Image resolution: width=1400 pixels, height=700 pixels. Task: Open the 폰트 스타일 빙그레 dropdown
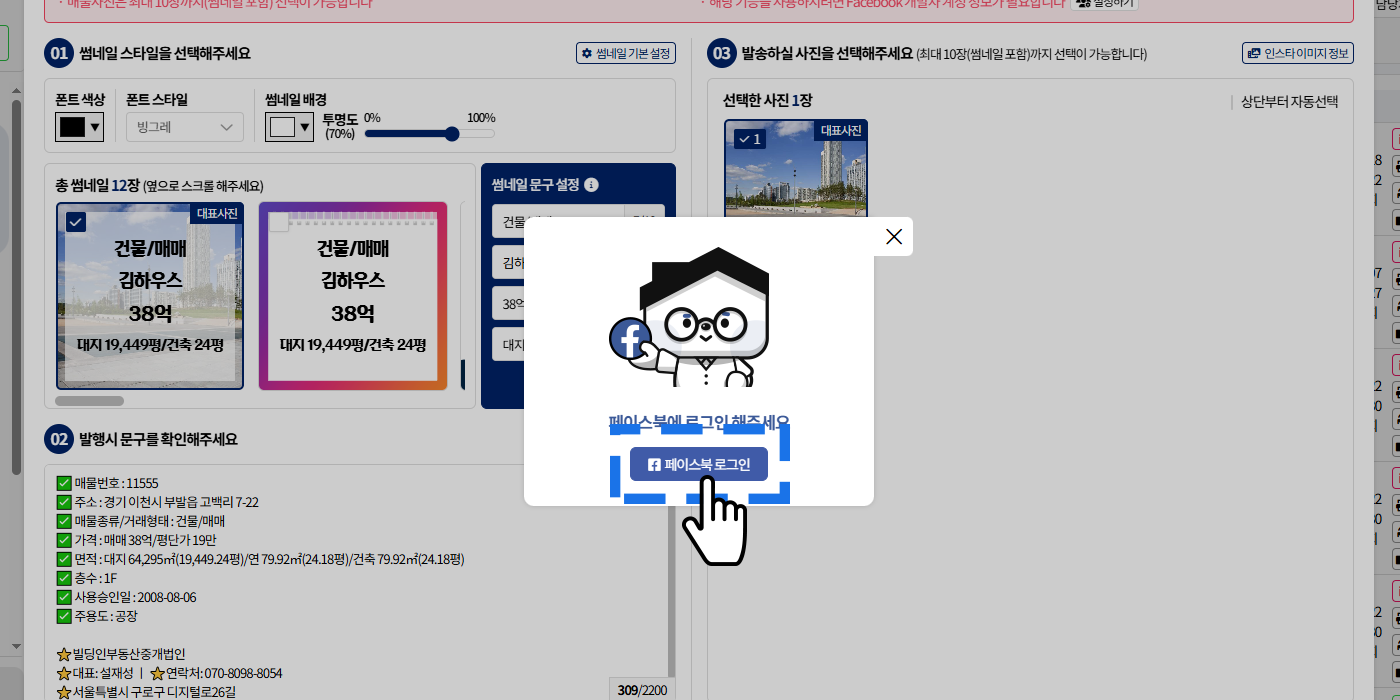coord(185,127)
